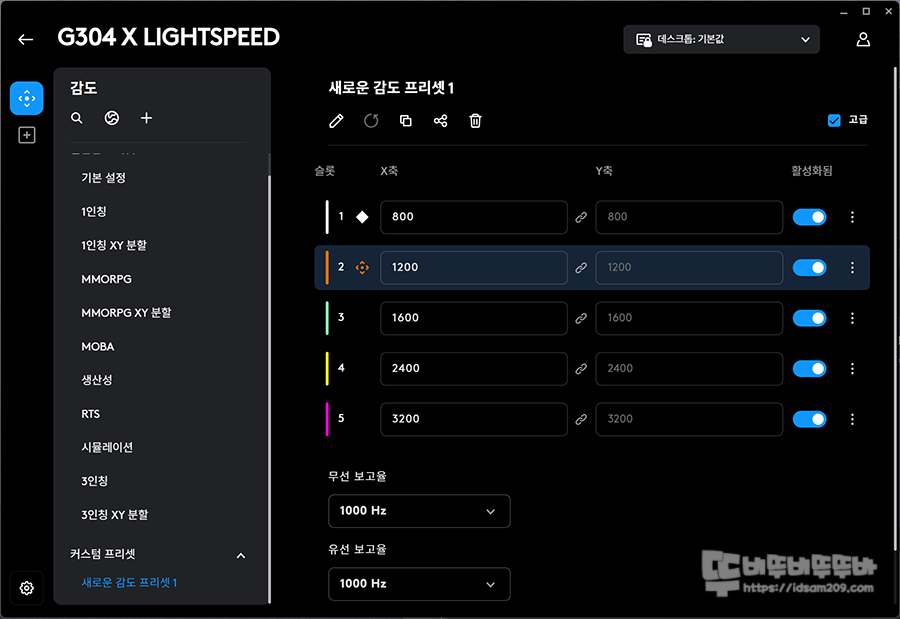Share the preset with share icon
Image resolution: width=900 pixels, height=619 pixels.
pyautogui.click(x=440, y=121)
